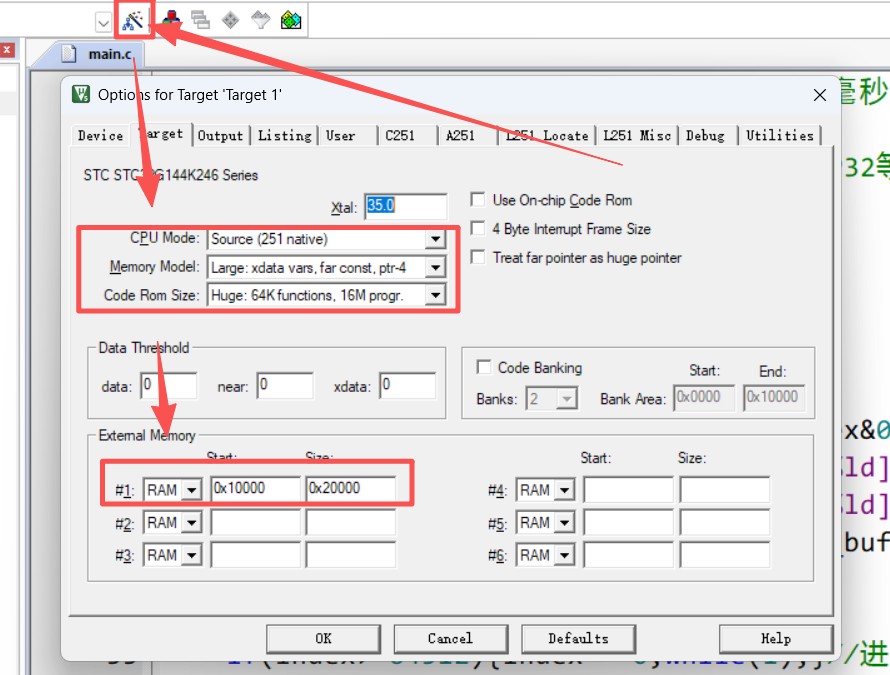The image size is (890, 675).
Task: Close the Options for Target dialog
Action: pos(820,95)
